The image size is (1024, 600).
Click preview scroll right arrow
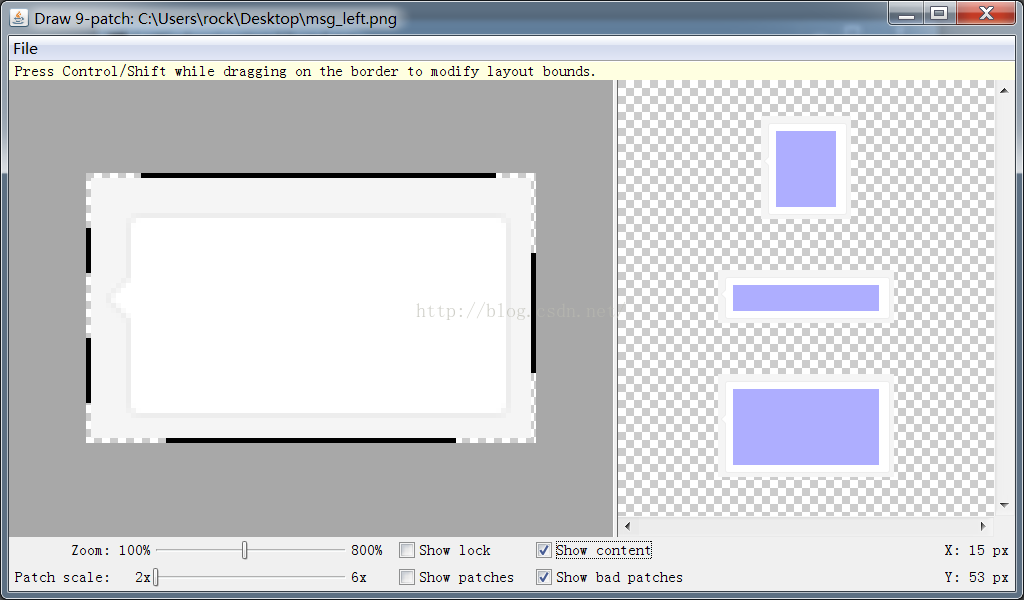[984, 526]
